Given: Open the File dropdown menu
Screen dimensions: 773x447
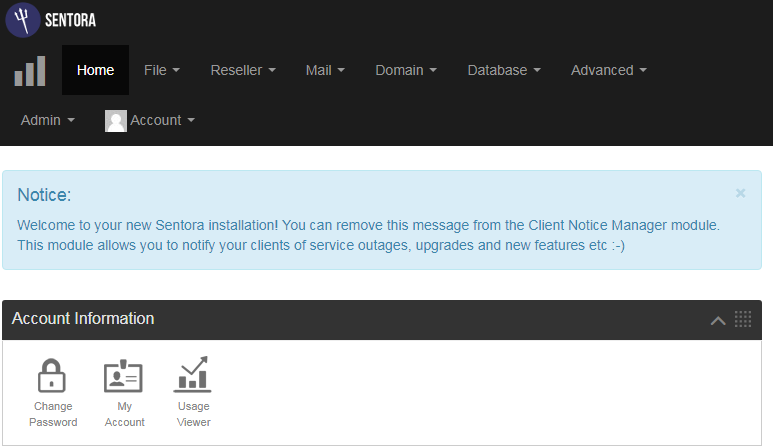Looking at the screenshot, I should point(162,70).
